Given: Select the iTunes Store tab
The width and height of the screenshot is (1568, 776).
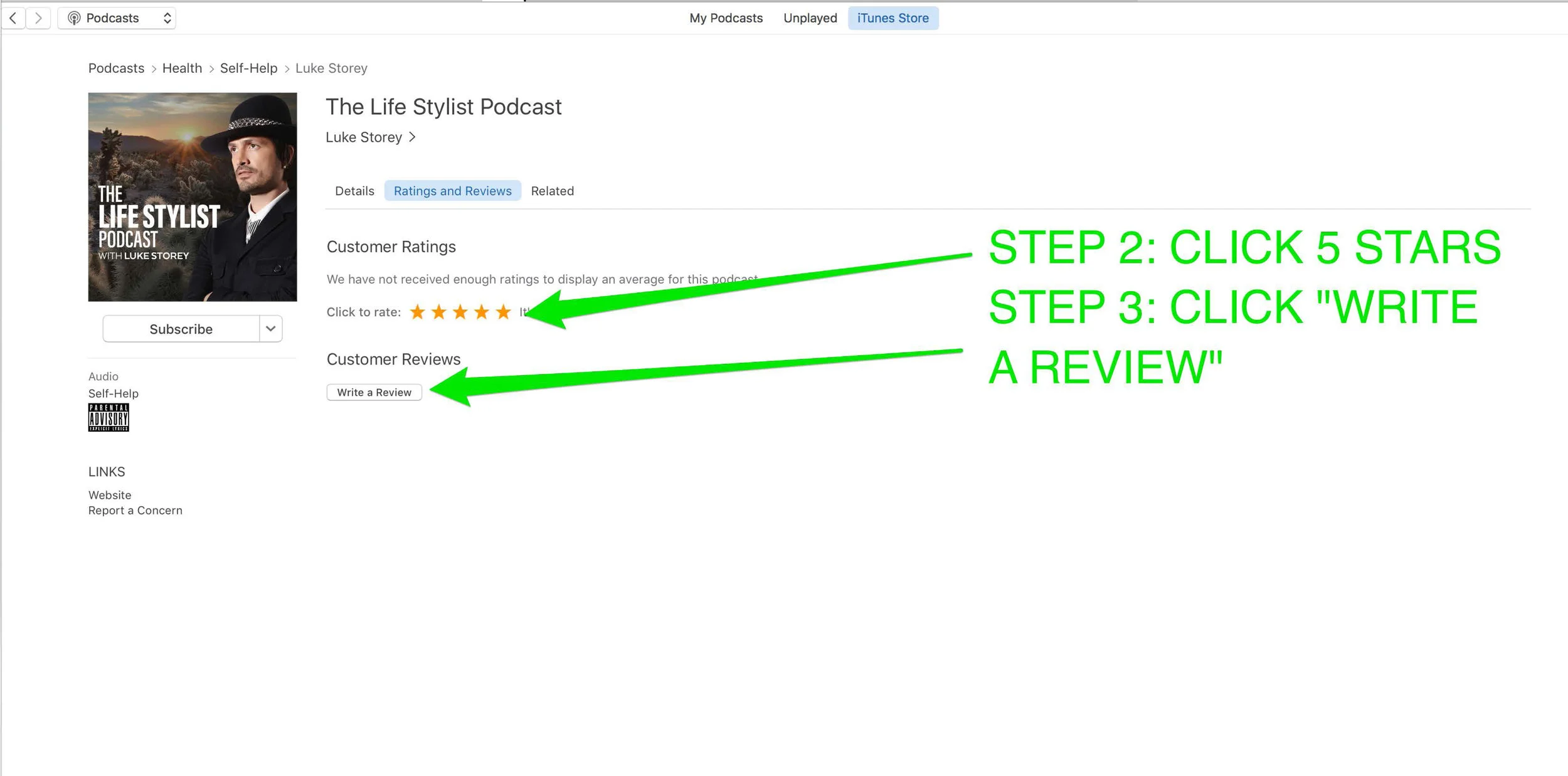Looking at the screenshot, I should click(893, 18).
